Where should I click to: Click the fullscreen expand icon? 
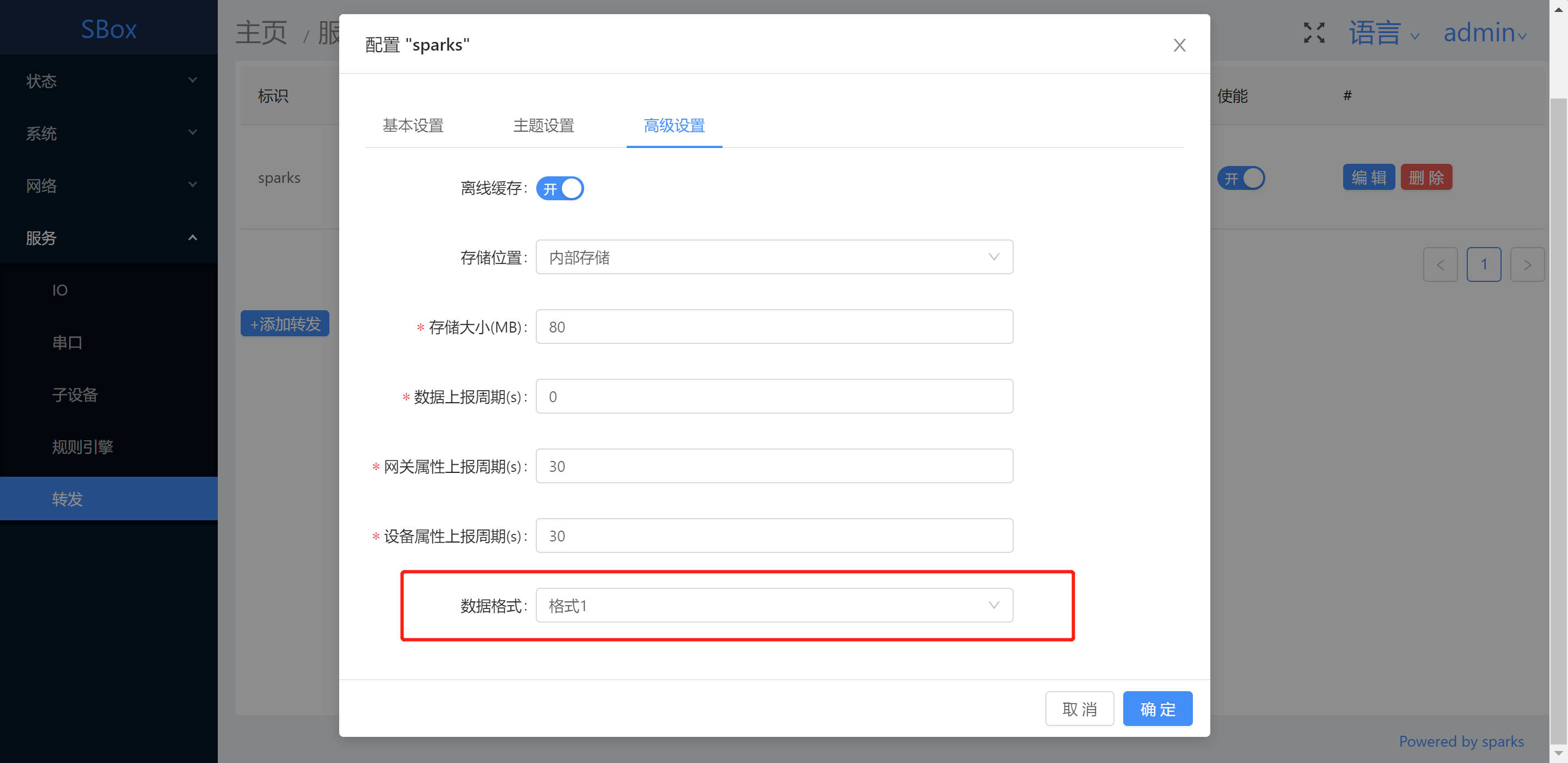tap(1314, 33)
